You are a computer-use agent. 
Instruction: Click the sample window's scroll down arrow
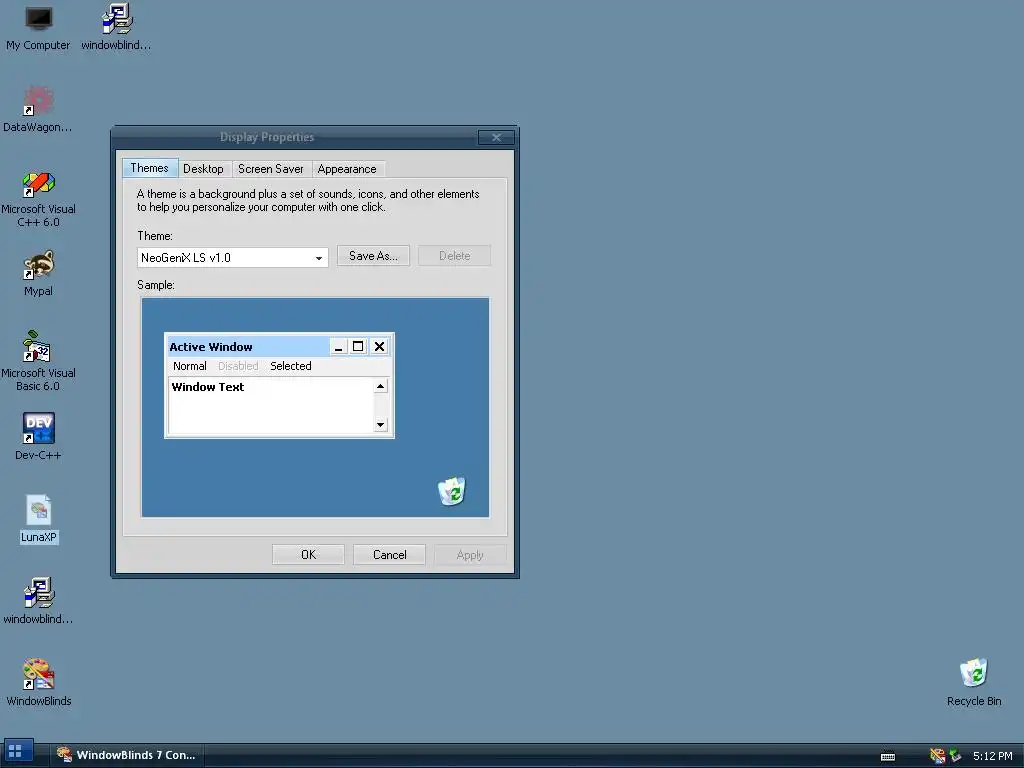[380, 425]
